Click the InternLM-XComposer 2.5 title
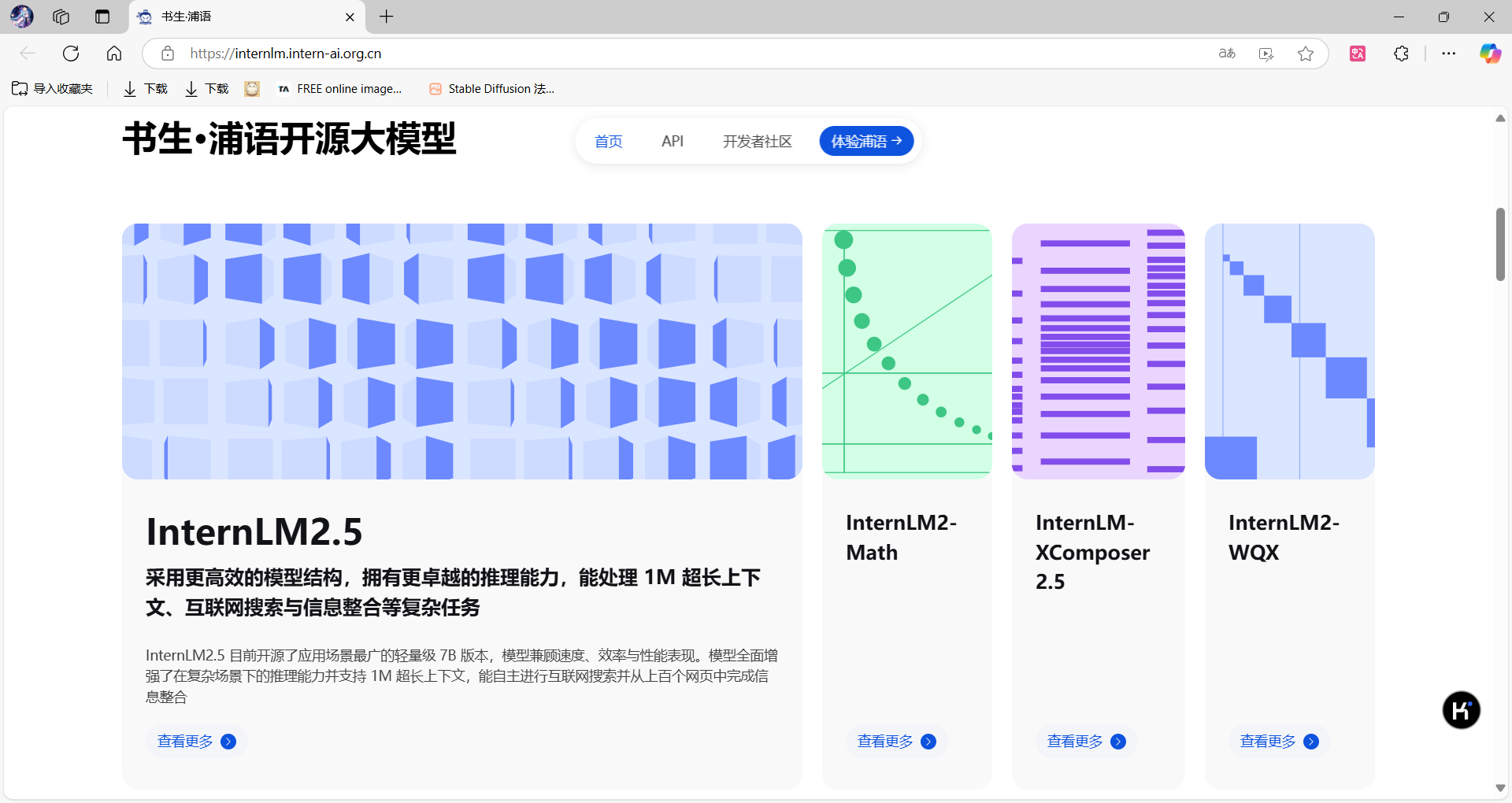Viewport: 1512px width, 803px height. [x=1092, y=552]
